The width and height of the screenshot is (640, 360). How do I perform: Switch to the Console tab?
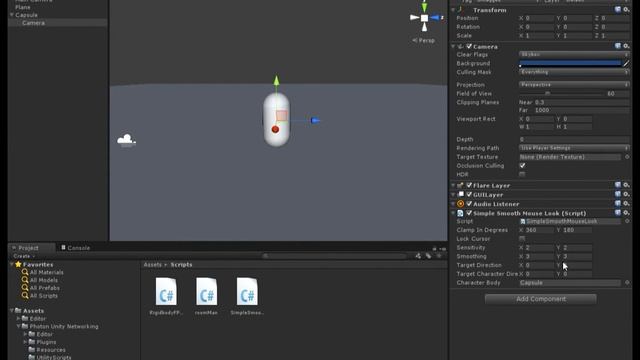pyautogui.click(x=76, y=248)
